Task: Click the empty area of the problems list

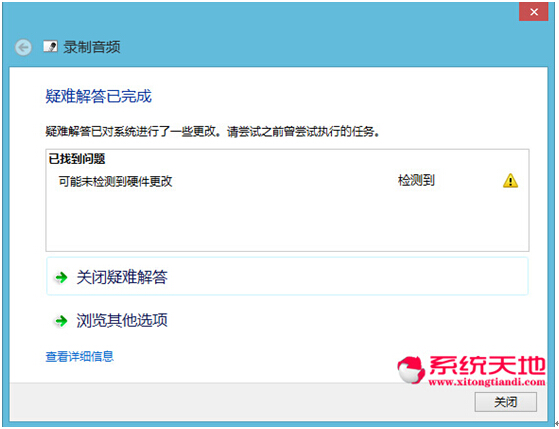Action: (287, 221)
